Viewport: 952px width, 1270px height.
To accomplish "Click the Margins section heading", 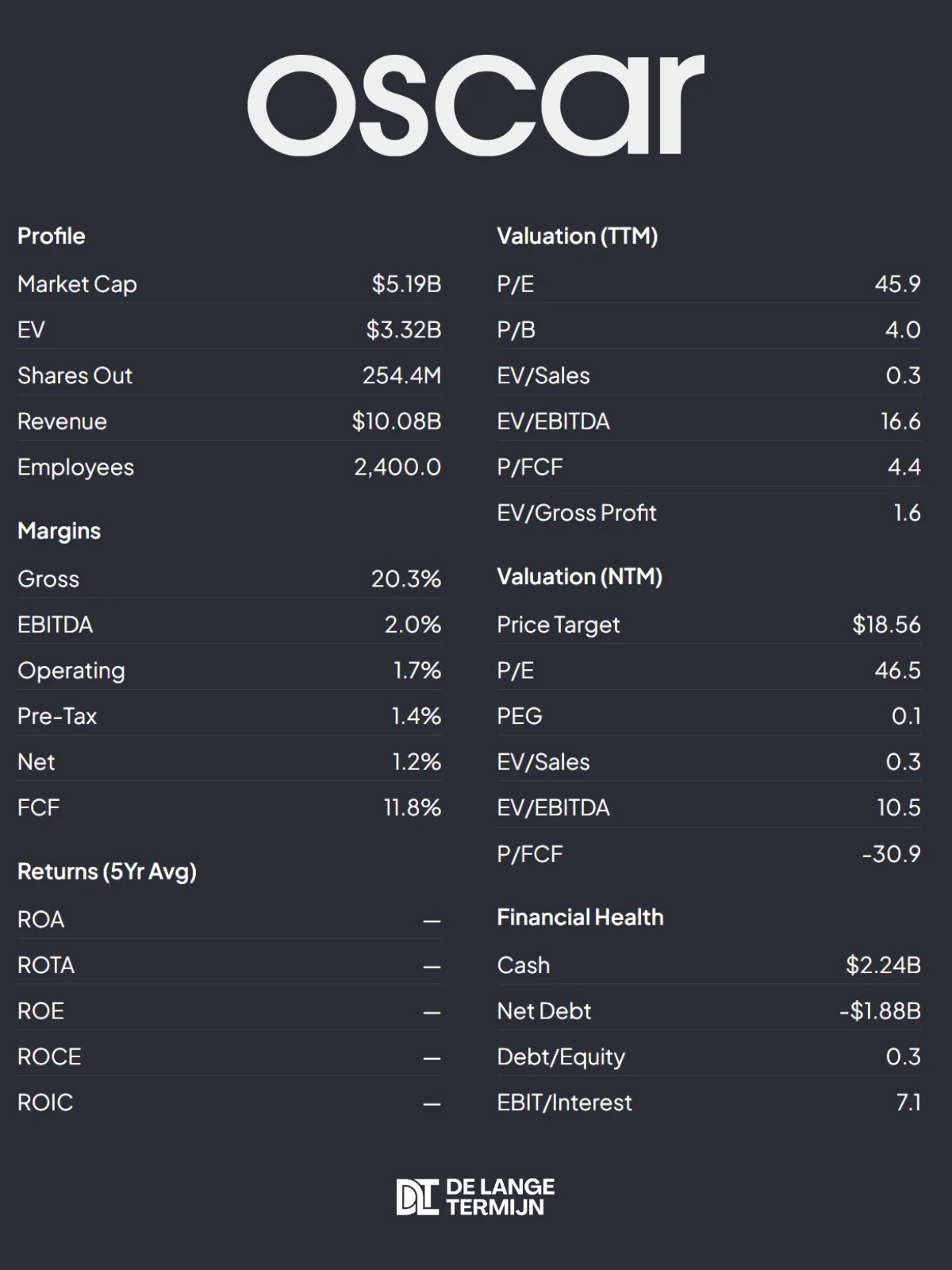I will [x=59, y=531].
